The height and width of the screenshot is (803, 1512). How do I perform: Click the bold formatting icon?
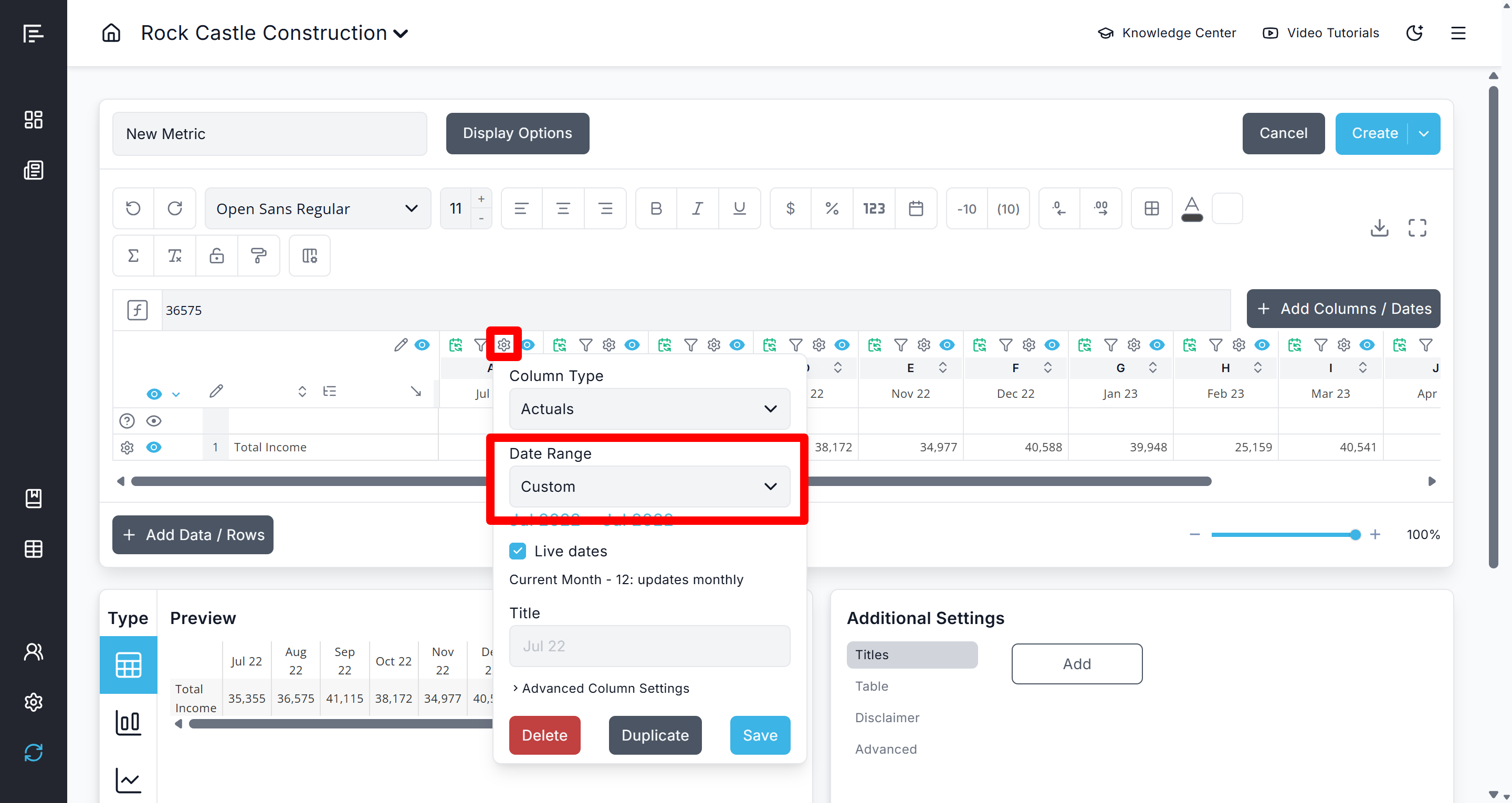(656, 208)
